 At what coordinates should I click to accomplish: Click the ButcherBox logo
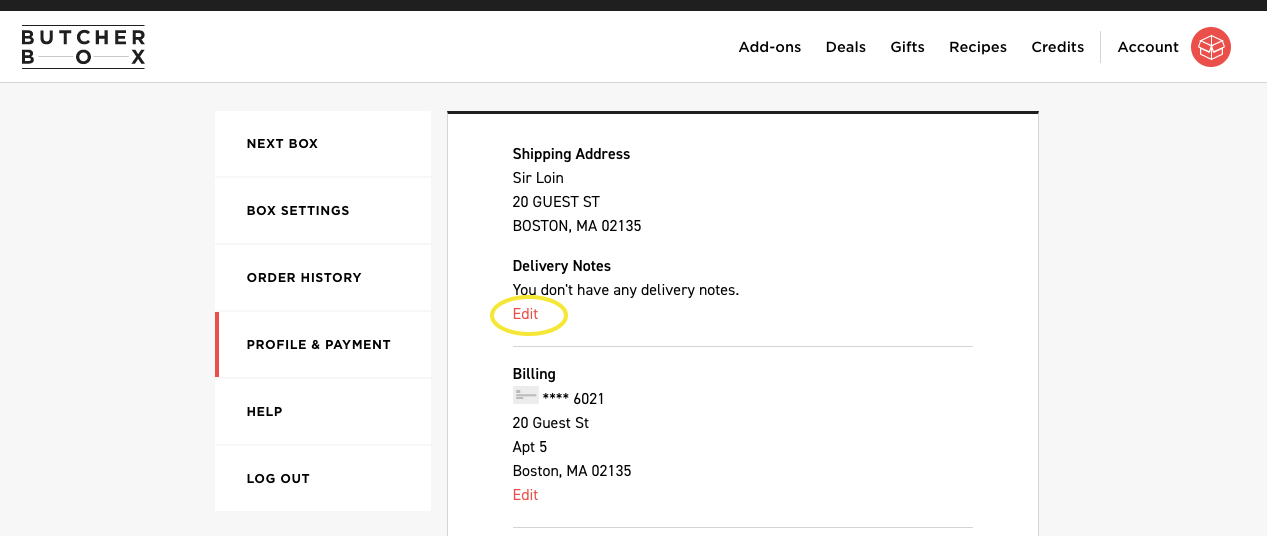click(x=83, y=47)
